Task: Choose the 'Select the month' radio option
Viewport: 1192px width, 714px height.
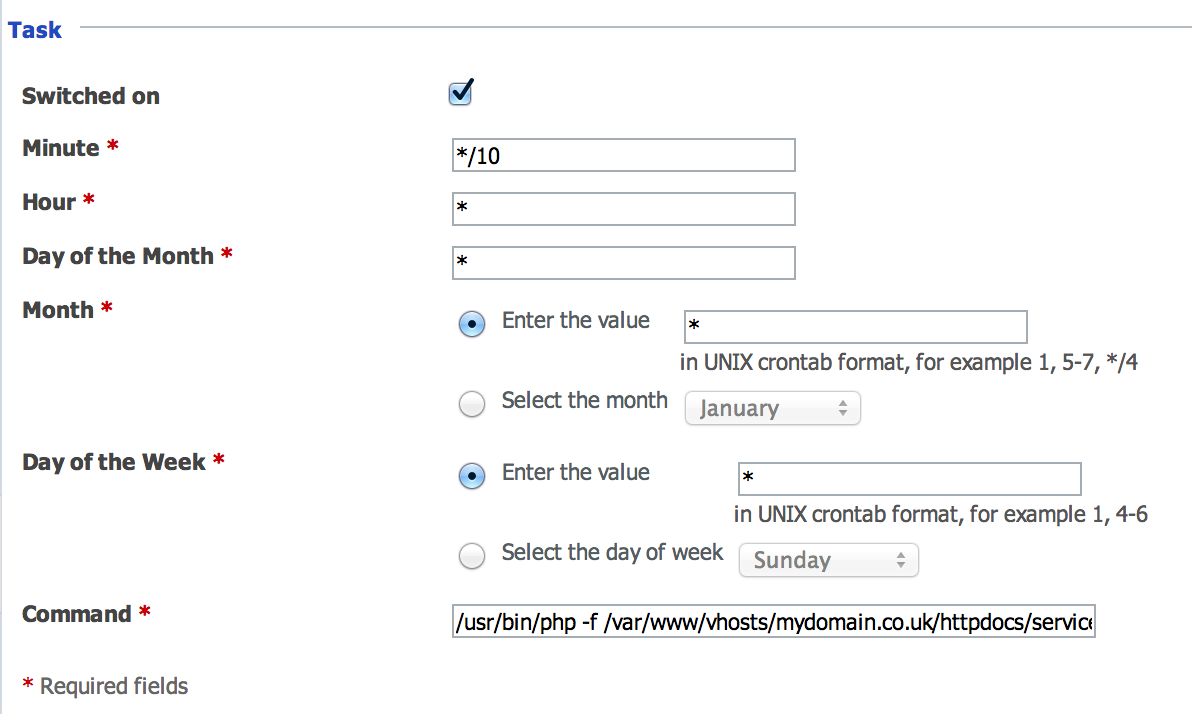Action: [x=471, y=403]
